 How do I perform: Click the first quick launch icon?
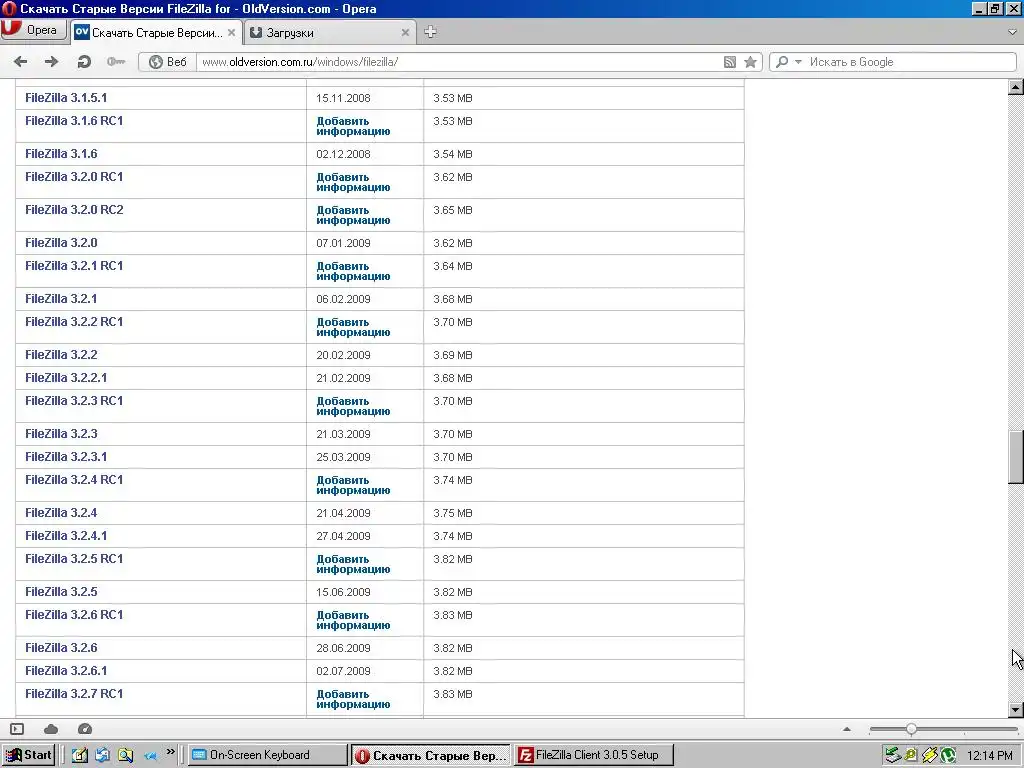coord(80,756)
